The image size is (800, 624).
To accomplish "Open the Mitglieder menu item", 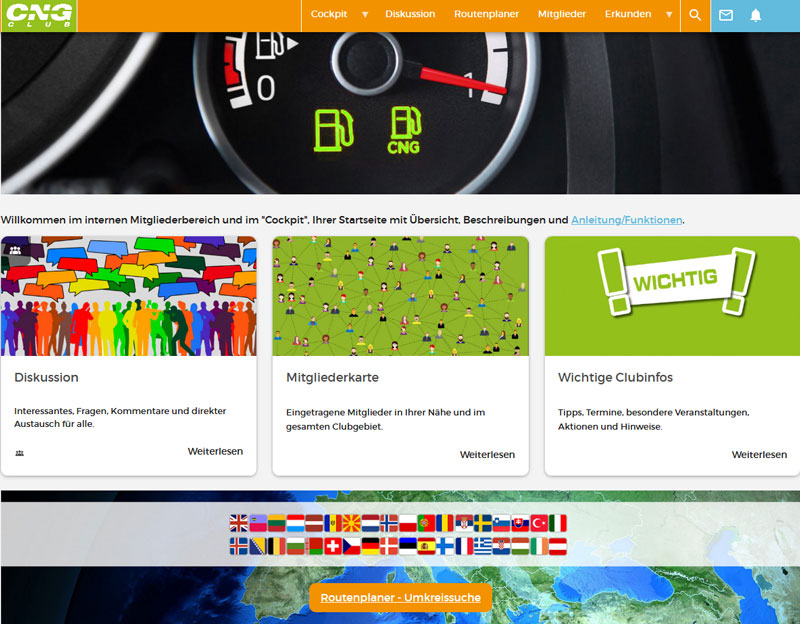I will [x=561, y=15].
